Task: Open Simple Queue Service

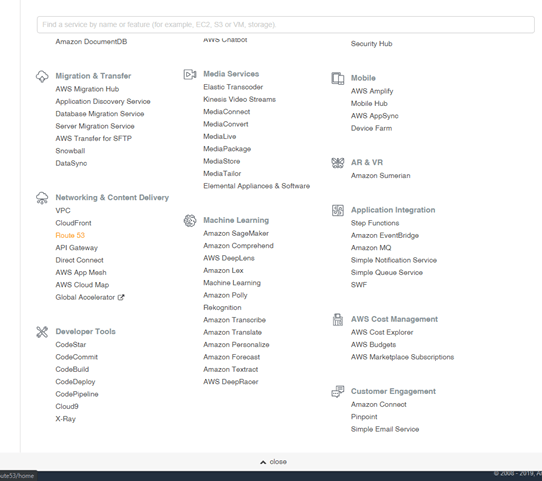Action: click(x=386, y=273)
